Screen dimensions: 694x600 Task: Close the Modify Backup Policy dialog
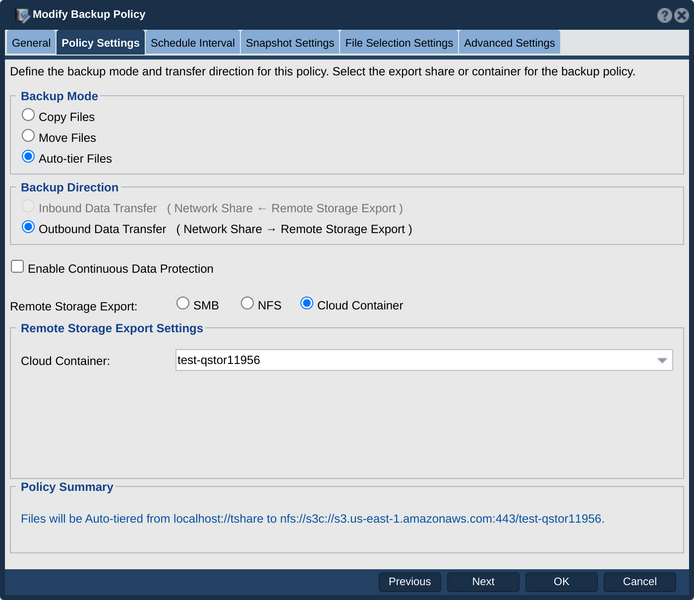(682, 15)
